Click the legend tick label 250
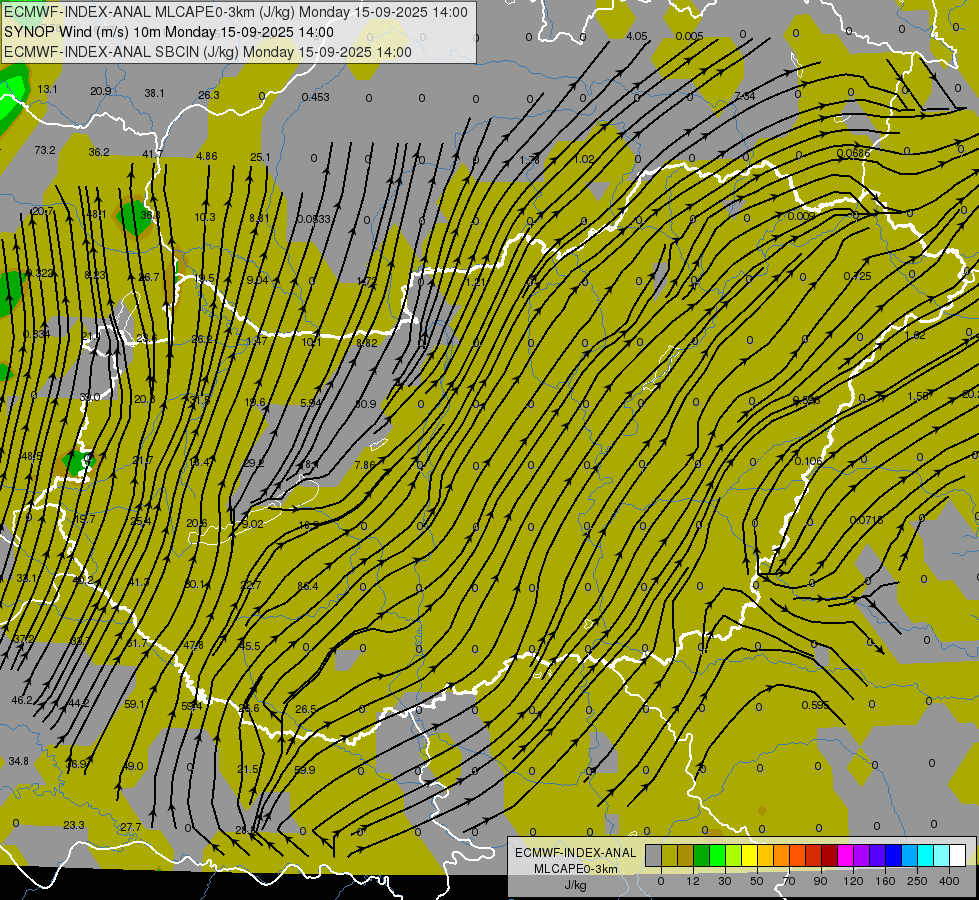This screenshot has width=979, height=900. pos(917,881)
